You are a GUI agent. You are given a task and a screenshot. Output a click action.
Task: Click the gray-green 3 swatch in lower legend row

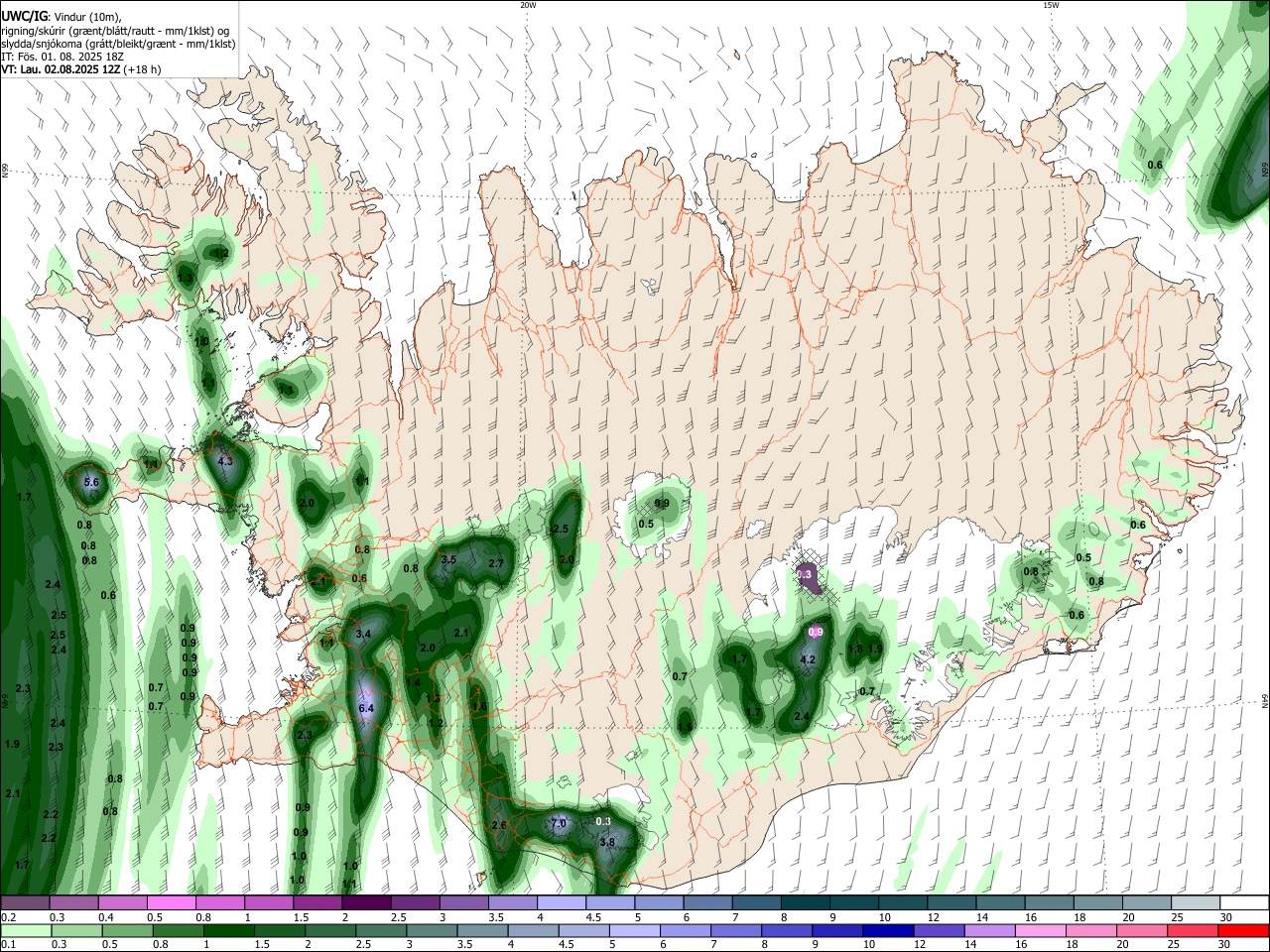[432, 930]
